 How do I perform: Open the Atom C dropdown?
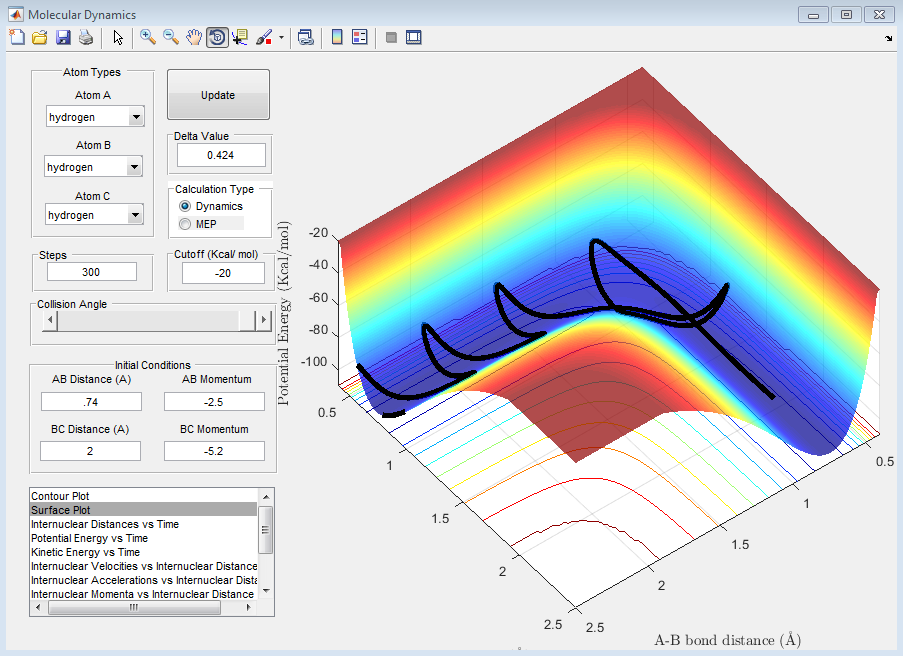(x=136, y=215)
